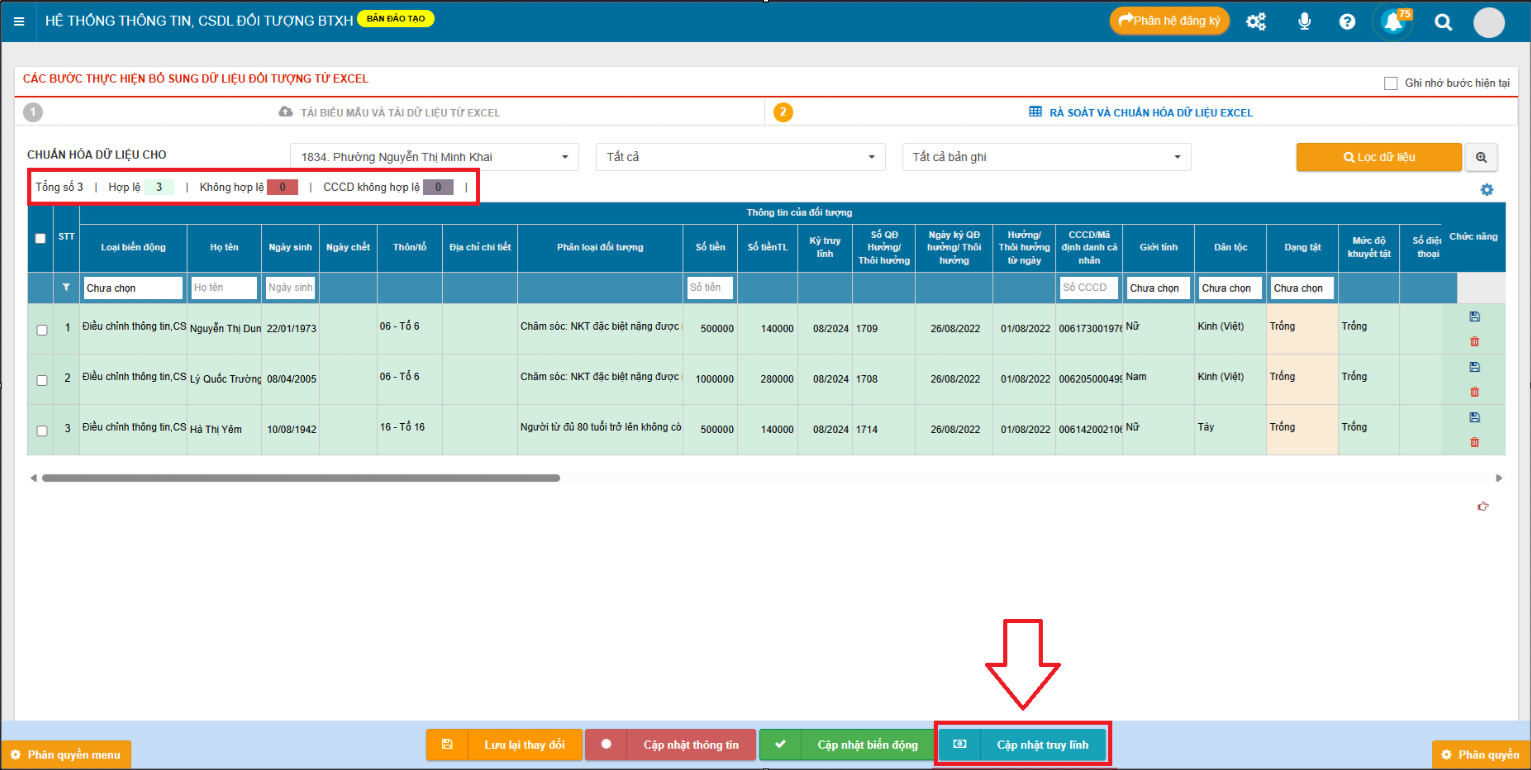Open the 'Giới tính' filter dropdown
The image size is (1531, 770).
pyautogui.click(x=1157, y=288)
